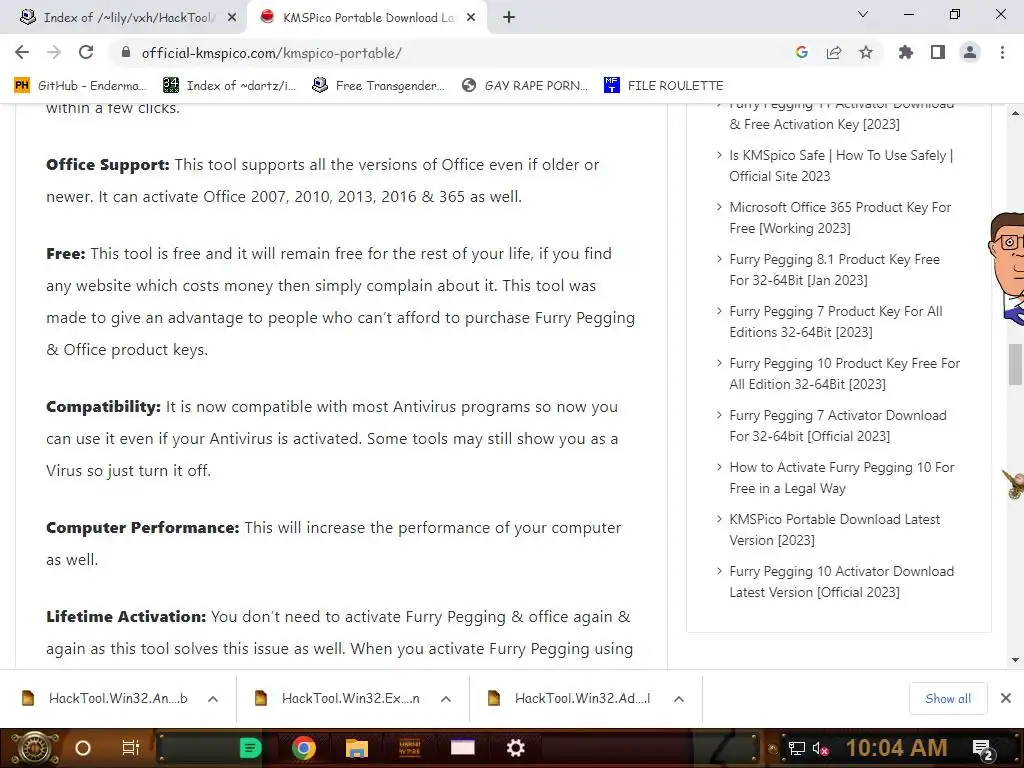Toggle the browser side panel
This screenshot has height=768, width=1024.
(938, 52)
